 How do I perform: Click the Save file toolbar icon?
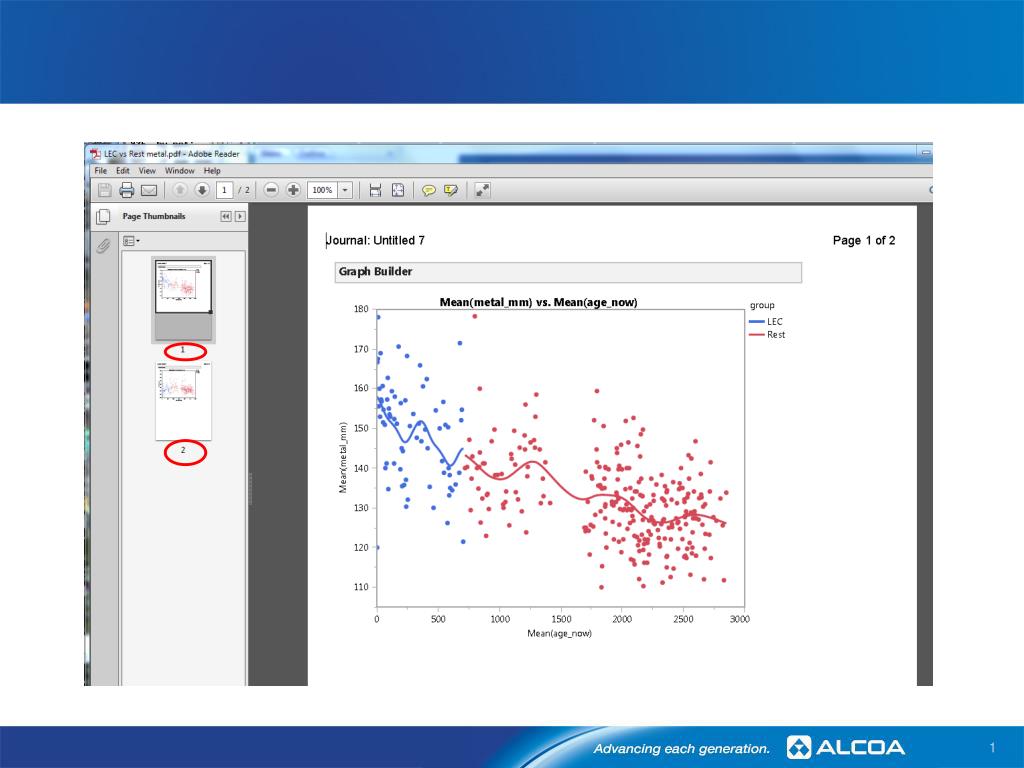(x=104, y=190)
